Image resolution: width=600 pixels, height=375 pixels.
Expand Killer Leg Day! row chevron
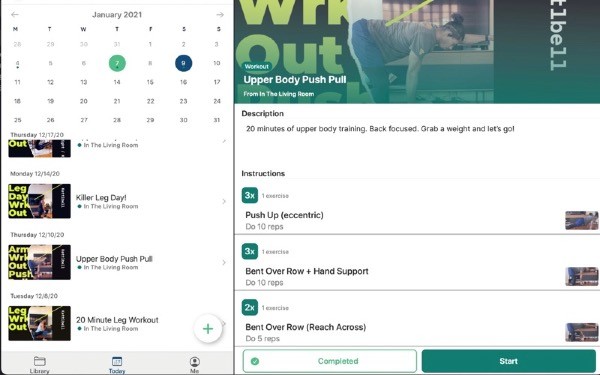click(x=224, y=201)
